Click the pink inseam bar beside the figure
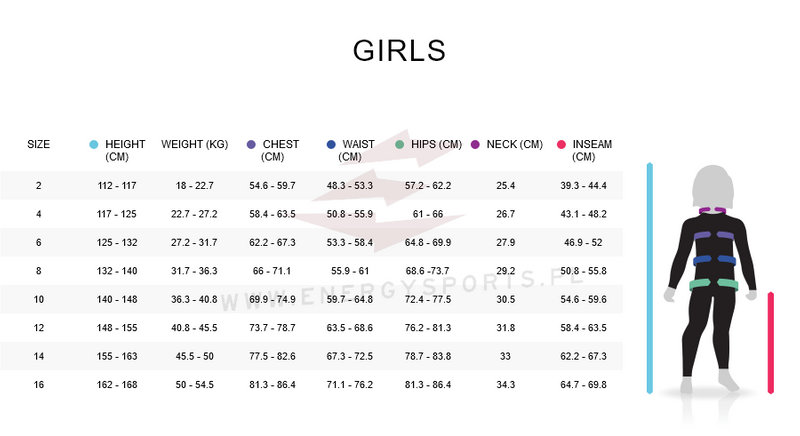The height and width of the screenshot is (436, 800). pyautogui.click(x=770, y=342)
